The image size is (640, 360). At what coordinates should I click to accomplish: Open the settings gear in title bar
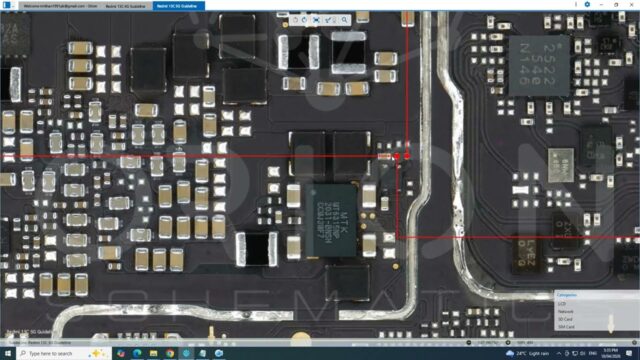click(x=587, y=4)
